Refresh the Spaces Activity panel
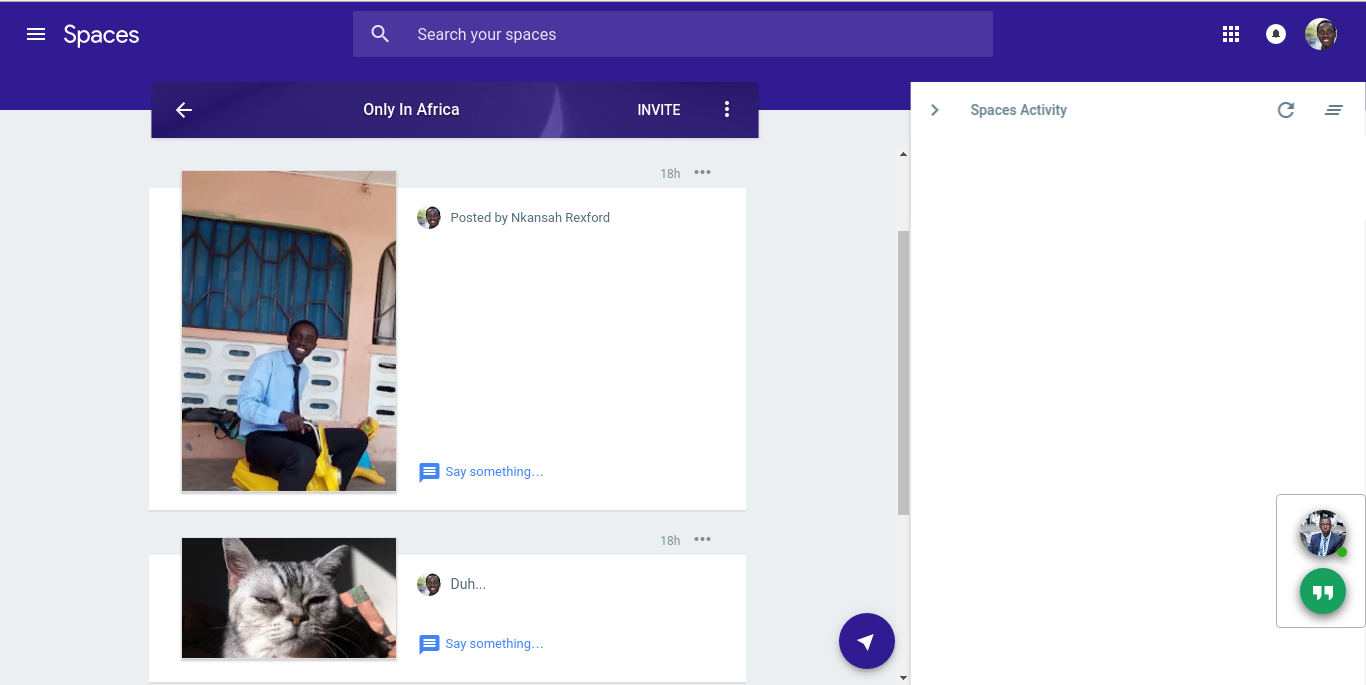Screen dimensions: 1366x685 pyautogui.click(x=1286, y=110)
